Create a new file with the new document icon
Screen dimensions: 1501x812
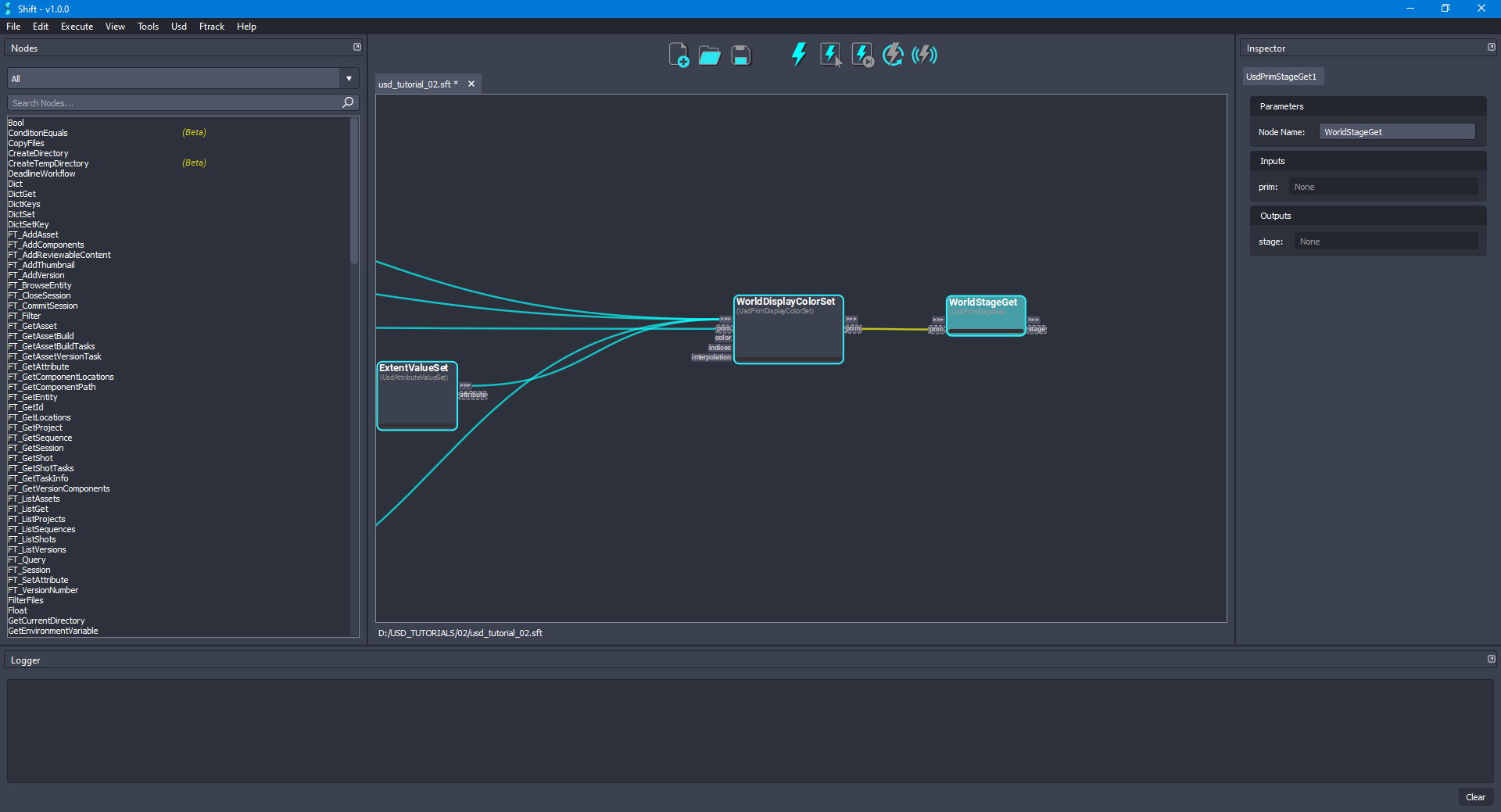pyautogui.click(x=679, y=55)
